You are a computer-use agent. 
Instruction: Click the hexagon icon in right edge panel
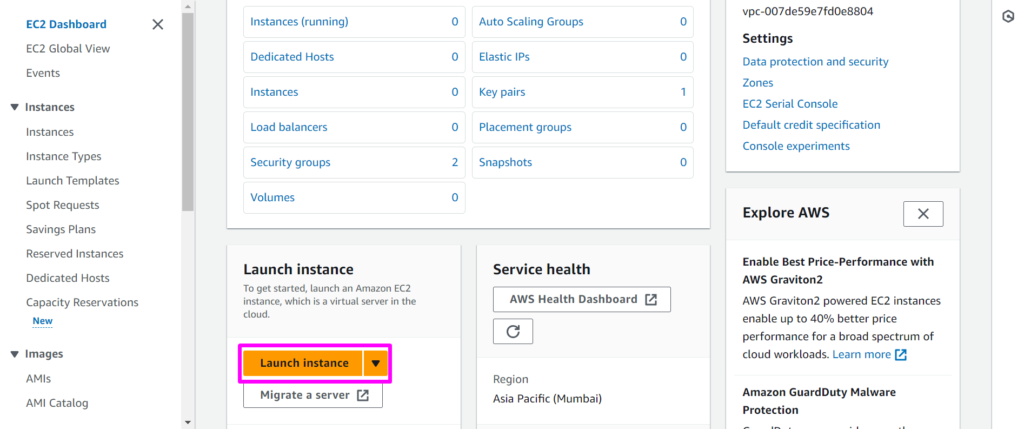(x=1008, y=17)
